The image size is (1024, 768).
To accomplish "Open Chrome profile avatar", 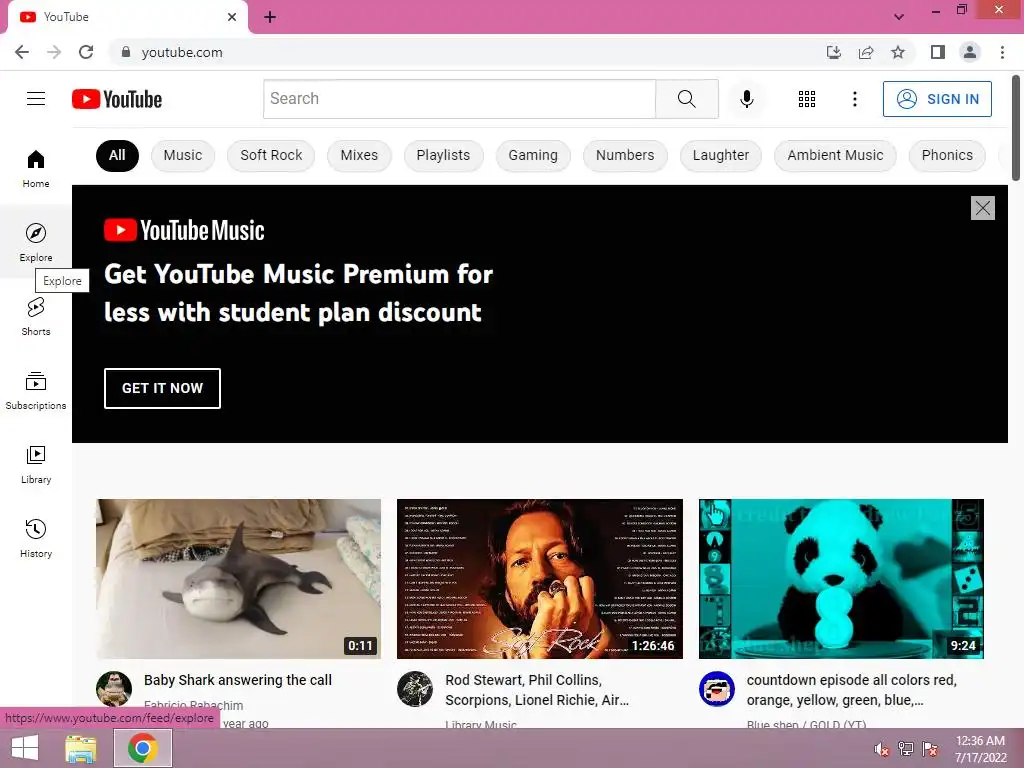I will click(x=970, y=52).
